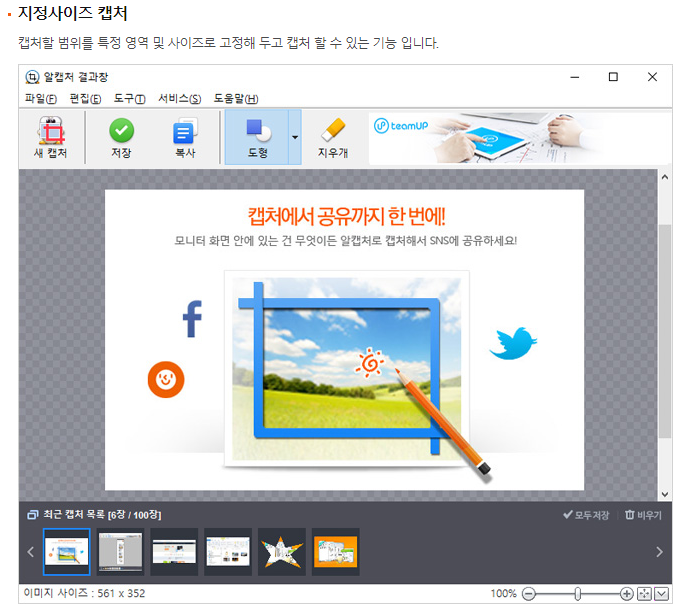This screenshot has width=679, height=610.
Task: Click the 100% zoom level text
Action: [x=504, y=594]
